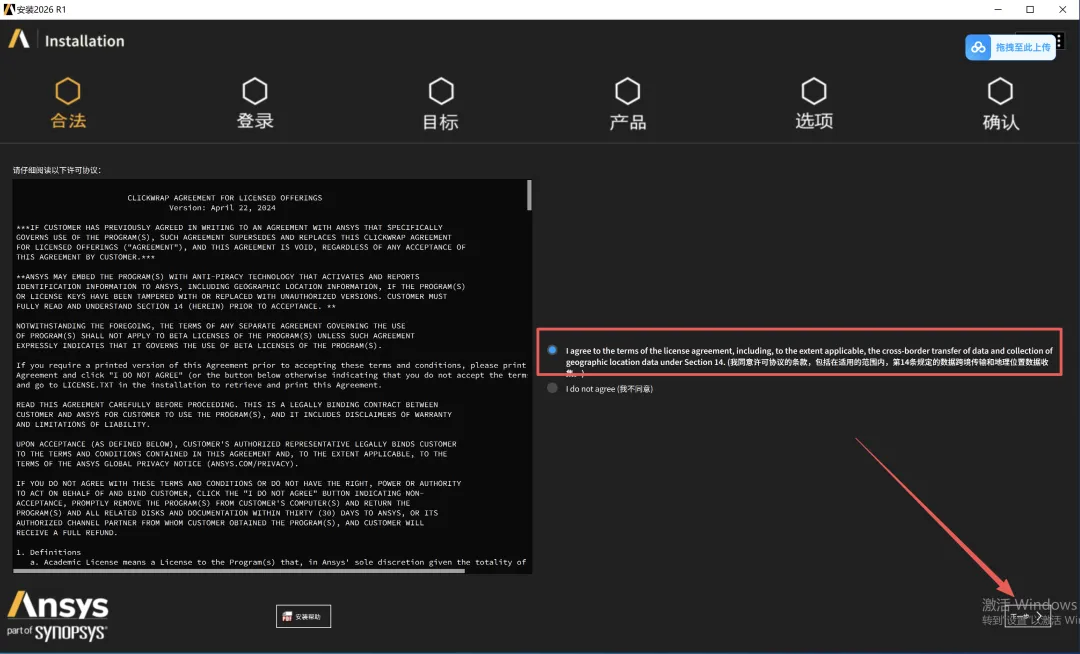Viewport: 1080px width, 654px height.
Task: Click the title bar Ansys application icon
Action: click(9, 10)
